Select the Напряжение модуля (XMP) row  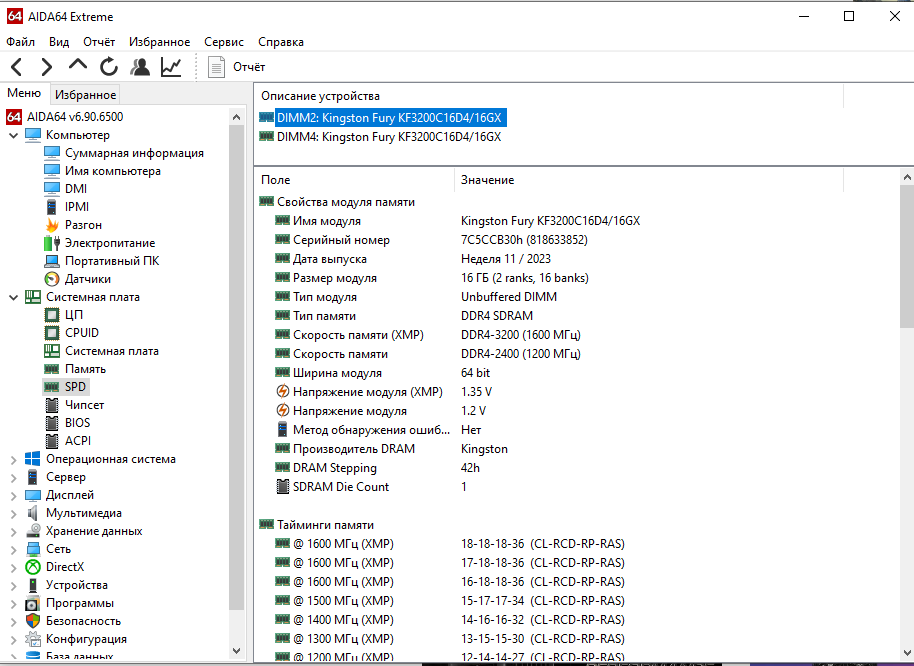click(384, 392)
